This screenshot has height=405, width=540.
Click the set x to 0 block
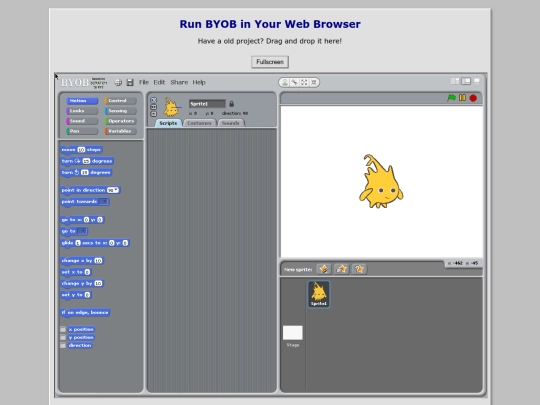click(x=76, y=272)
